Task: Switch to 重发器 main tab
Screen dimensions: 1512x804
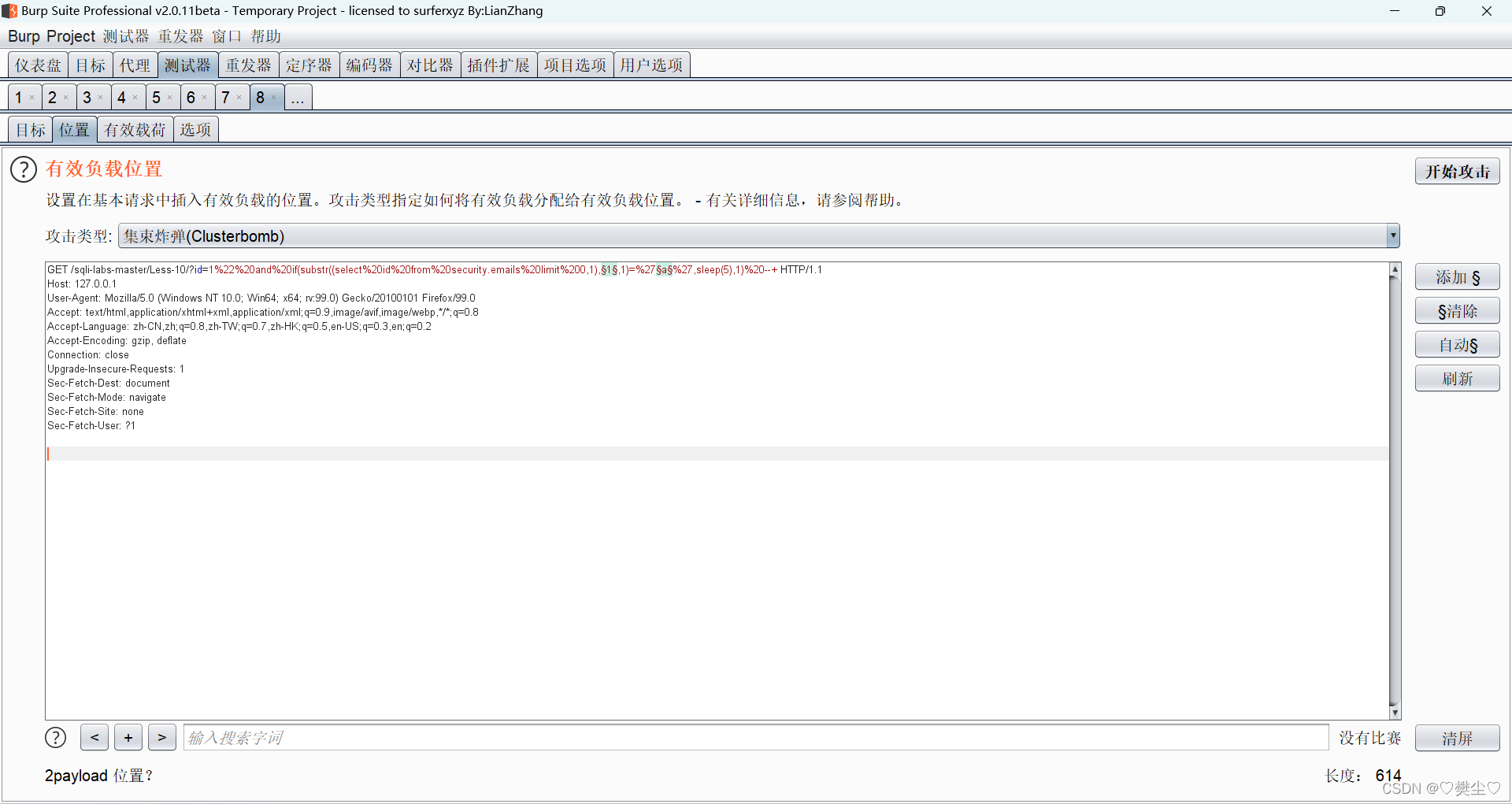Action: click(x=248, y=65)
